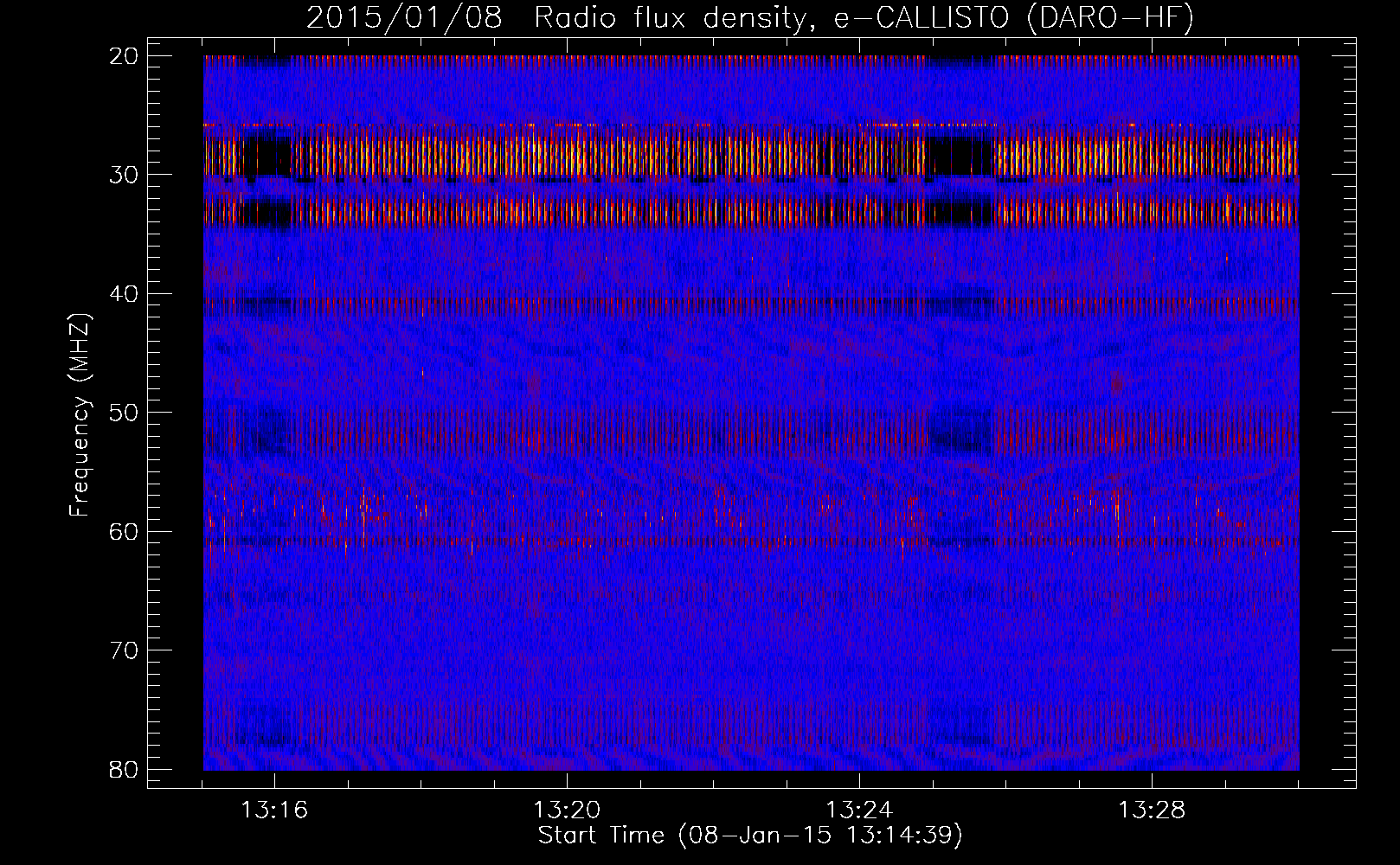Click the plot title 'Radio flux density, e-CALLISTO (DARO-HF)'
Image resolution: width=1400 pixels, height=865 pixels.
pos(864,17)
